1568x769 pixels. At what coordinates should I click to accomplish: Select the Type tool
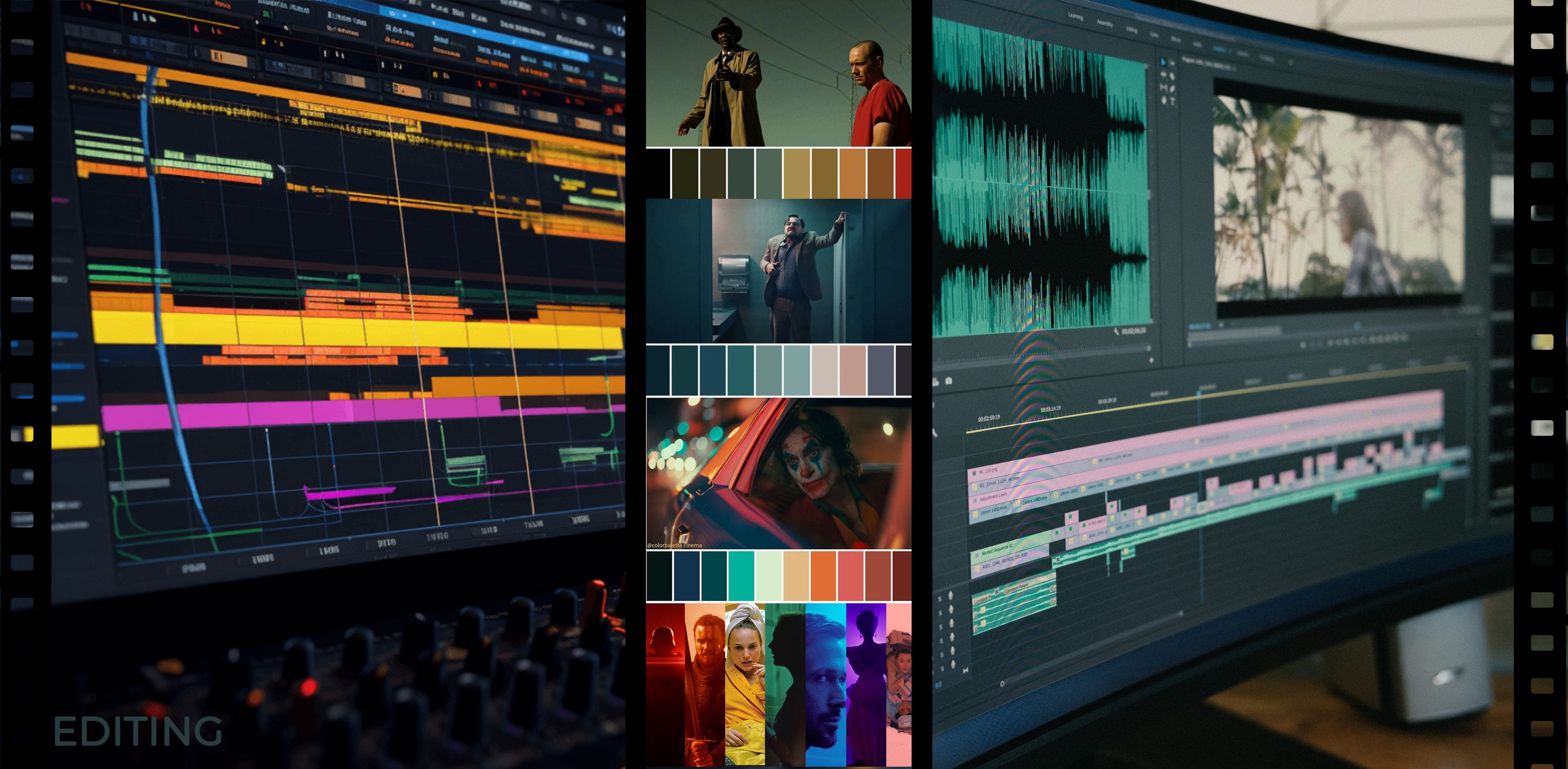pos(1172,102)
